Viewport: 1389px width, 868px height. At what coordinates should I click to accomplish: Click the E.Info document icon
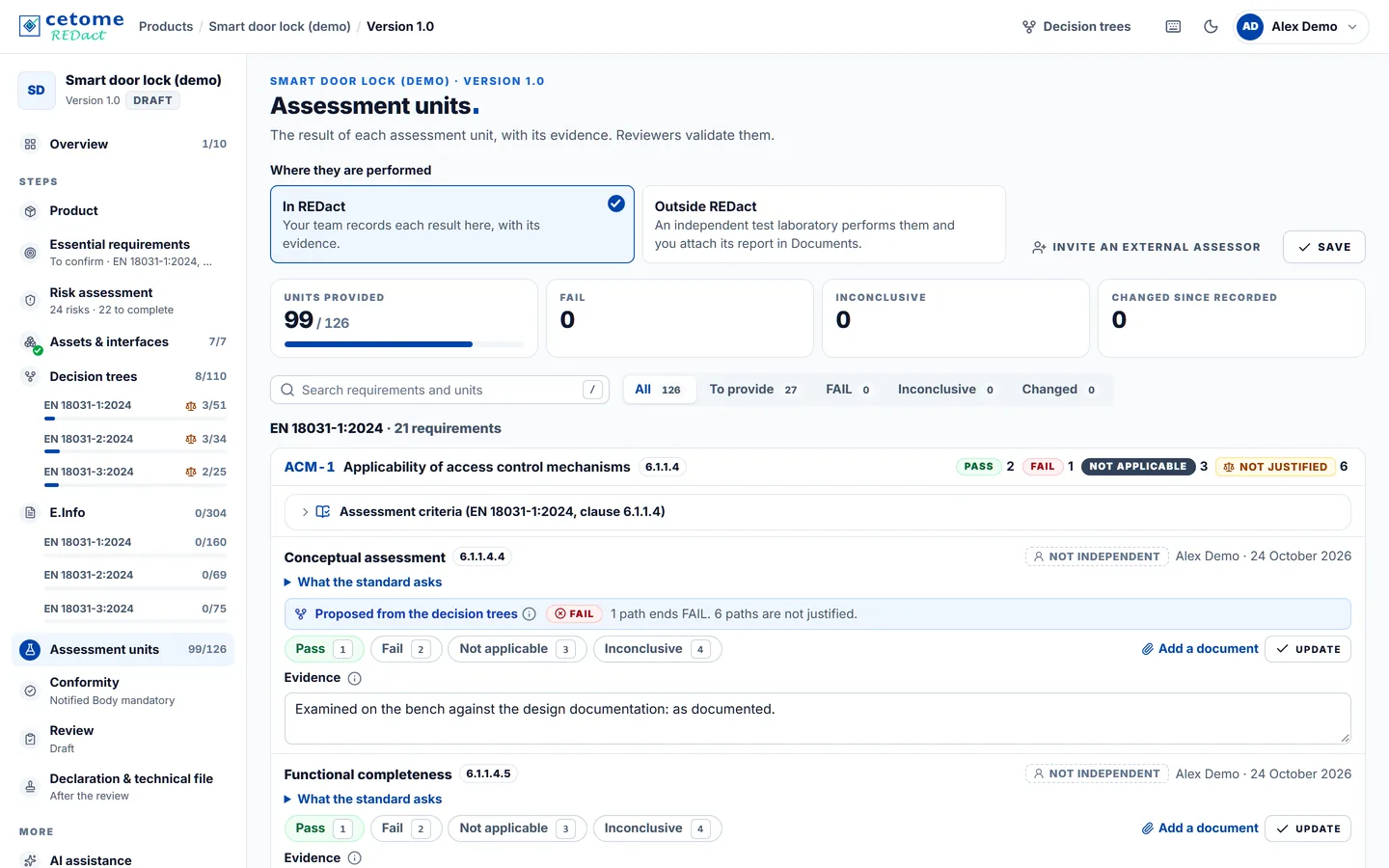[30, 513]
